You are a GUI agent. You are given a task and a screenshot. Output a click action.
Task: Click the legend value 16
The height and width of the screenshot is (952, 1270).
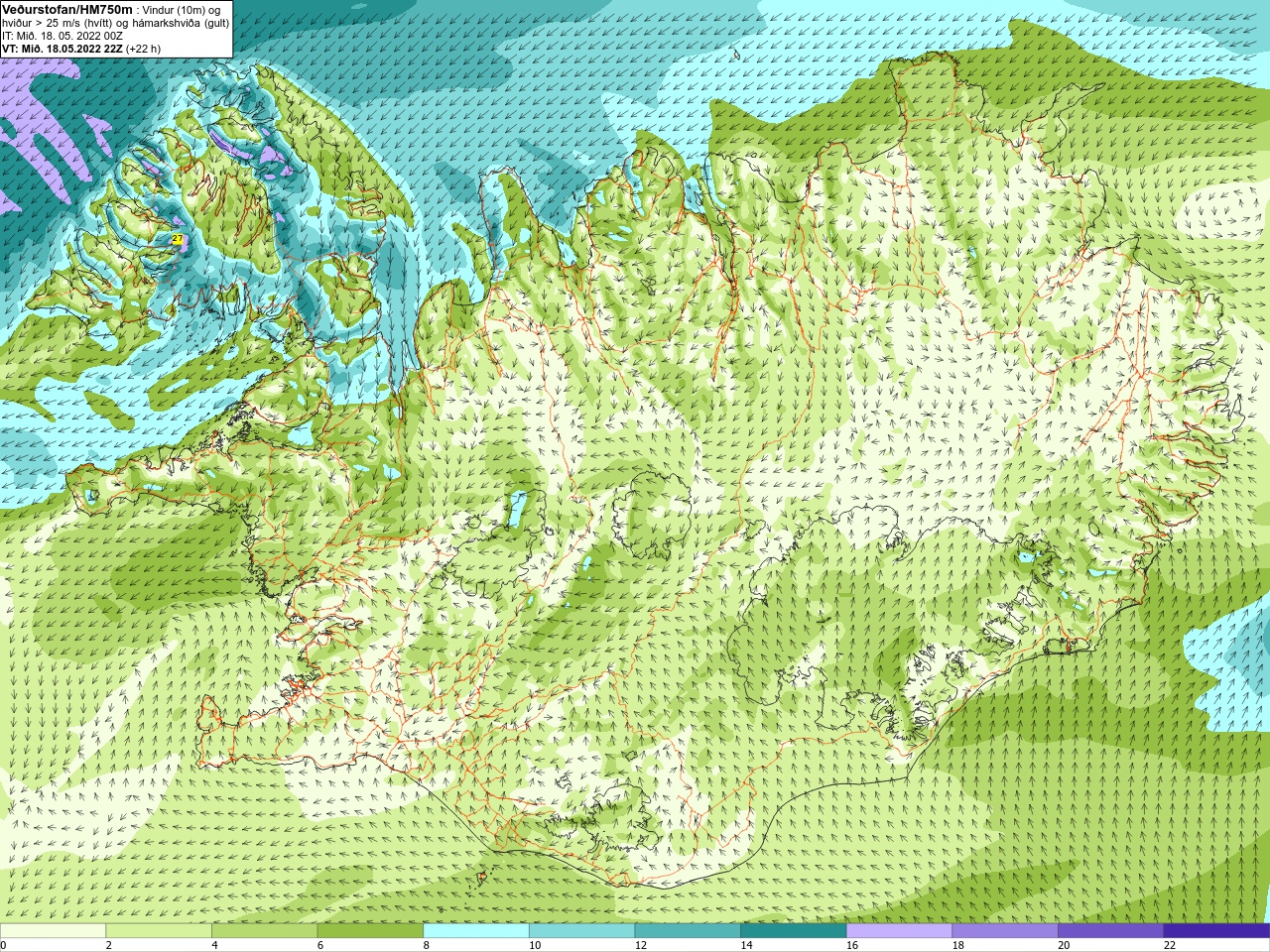tap(852, 945)
